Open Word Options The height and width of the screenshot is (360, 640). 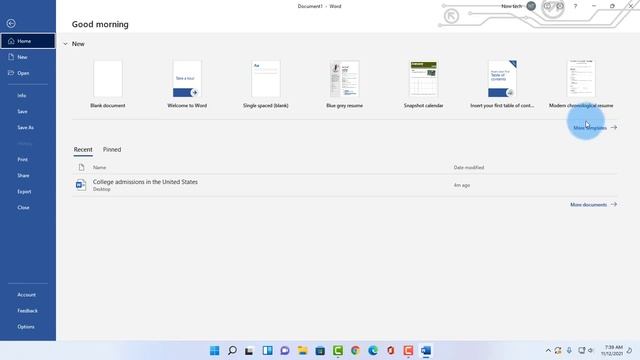click(26, 327)
